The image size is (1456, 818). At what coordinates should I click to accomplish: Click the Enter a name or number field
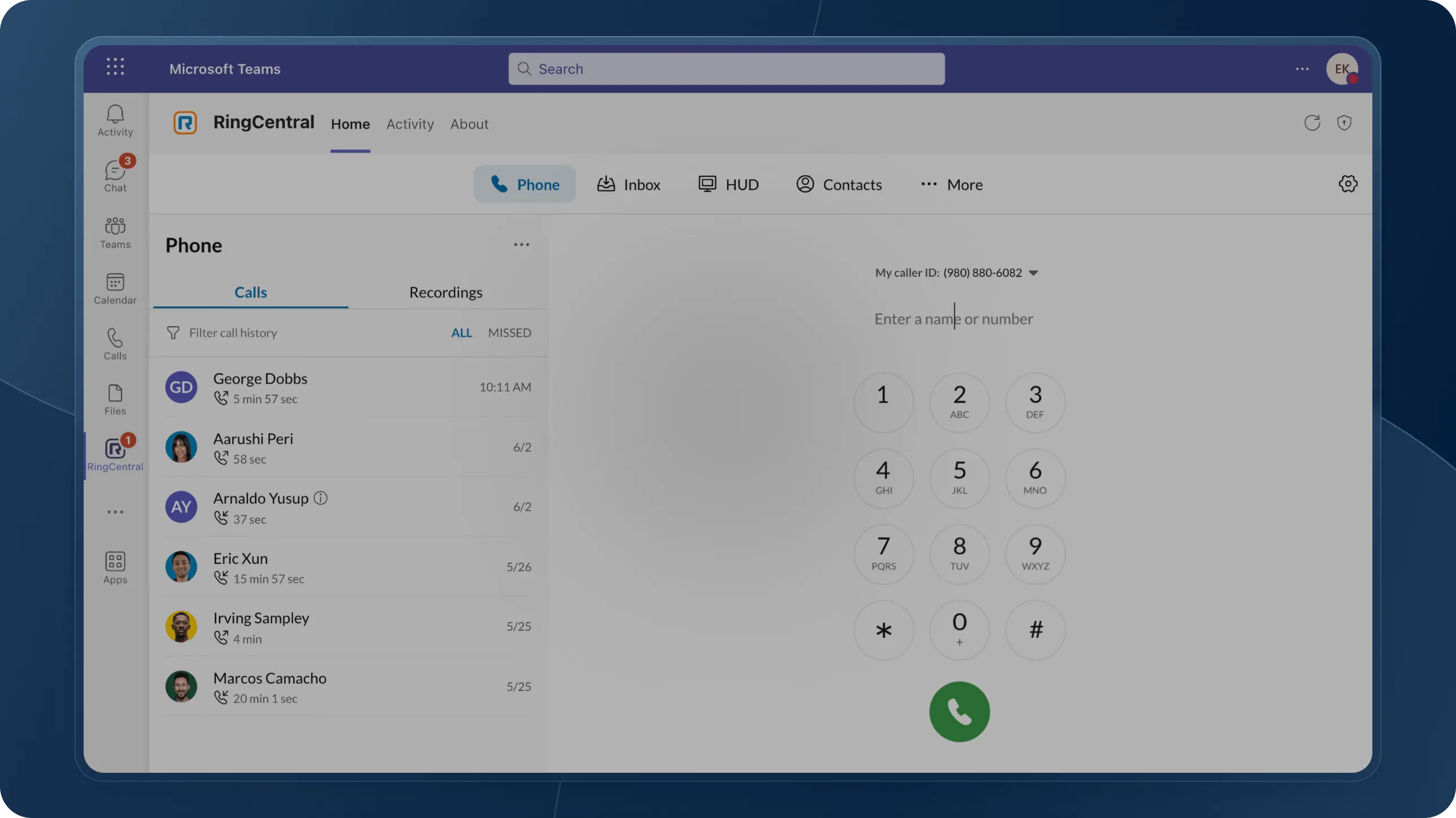(x=954, y=319)
